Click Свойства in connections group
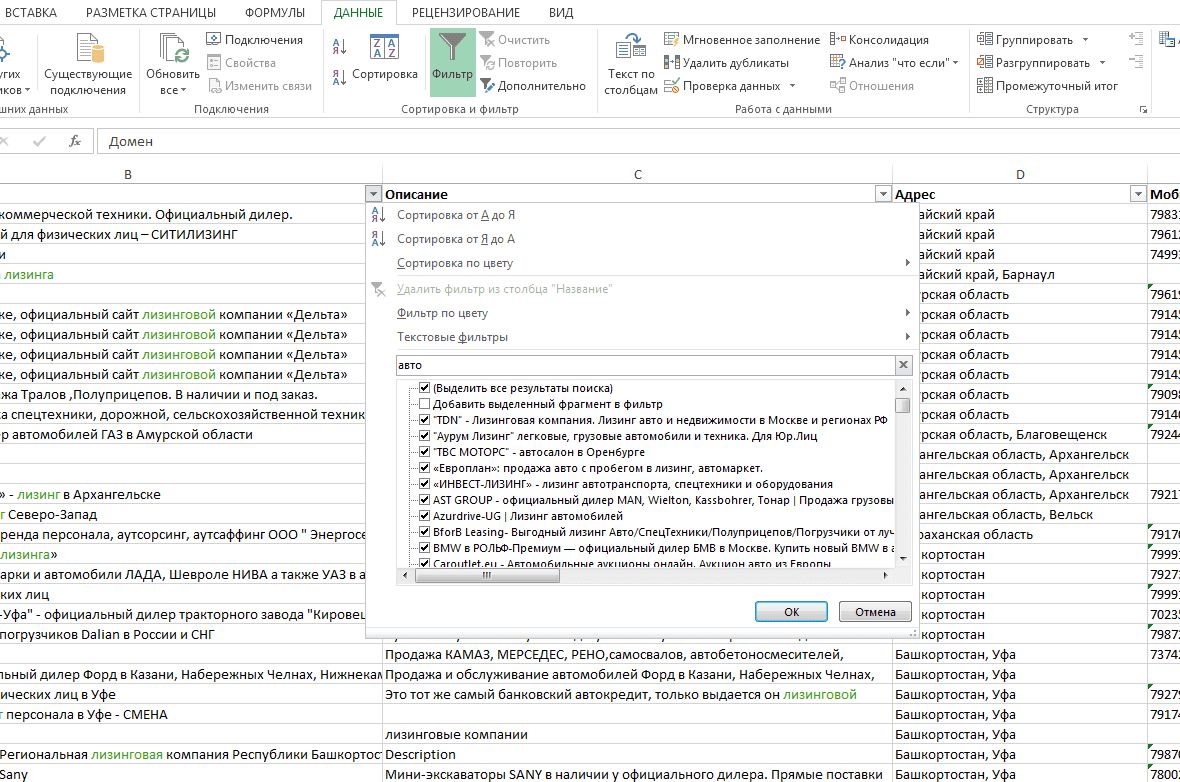 point(242,63)
